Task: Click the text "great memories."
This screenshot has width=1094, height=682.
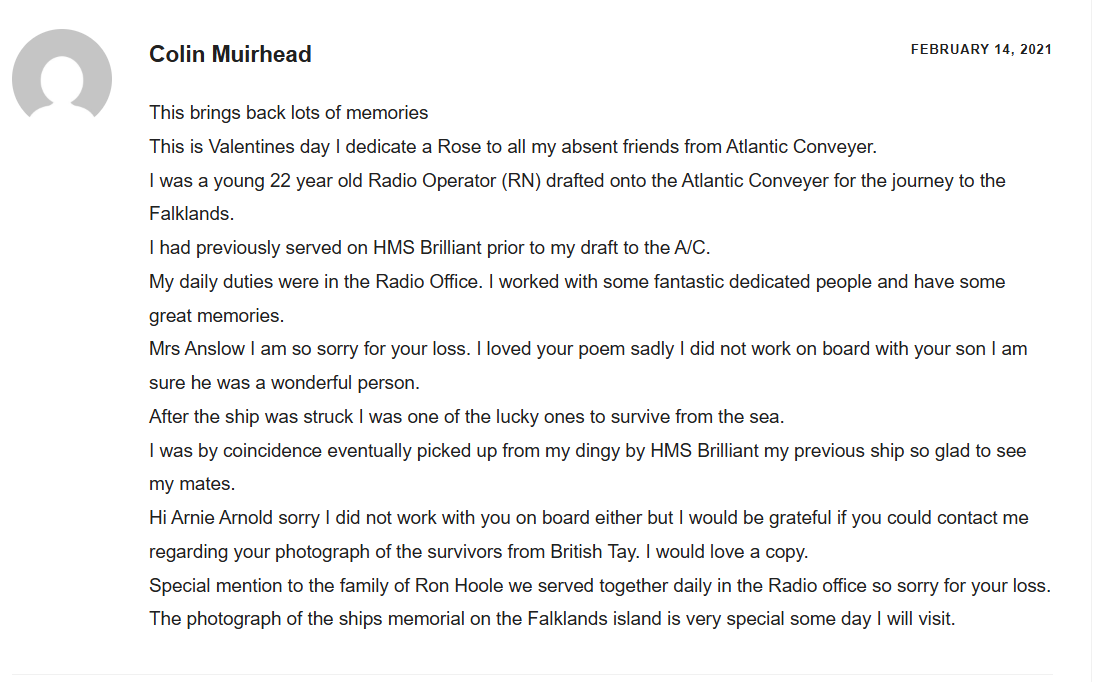Action: coord(217,316)
